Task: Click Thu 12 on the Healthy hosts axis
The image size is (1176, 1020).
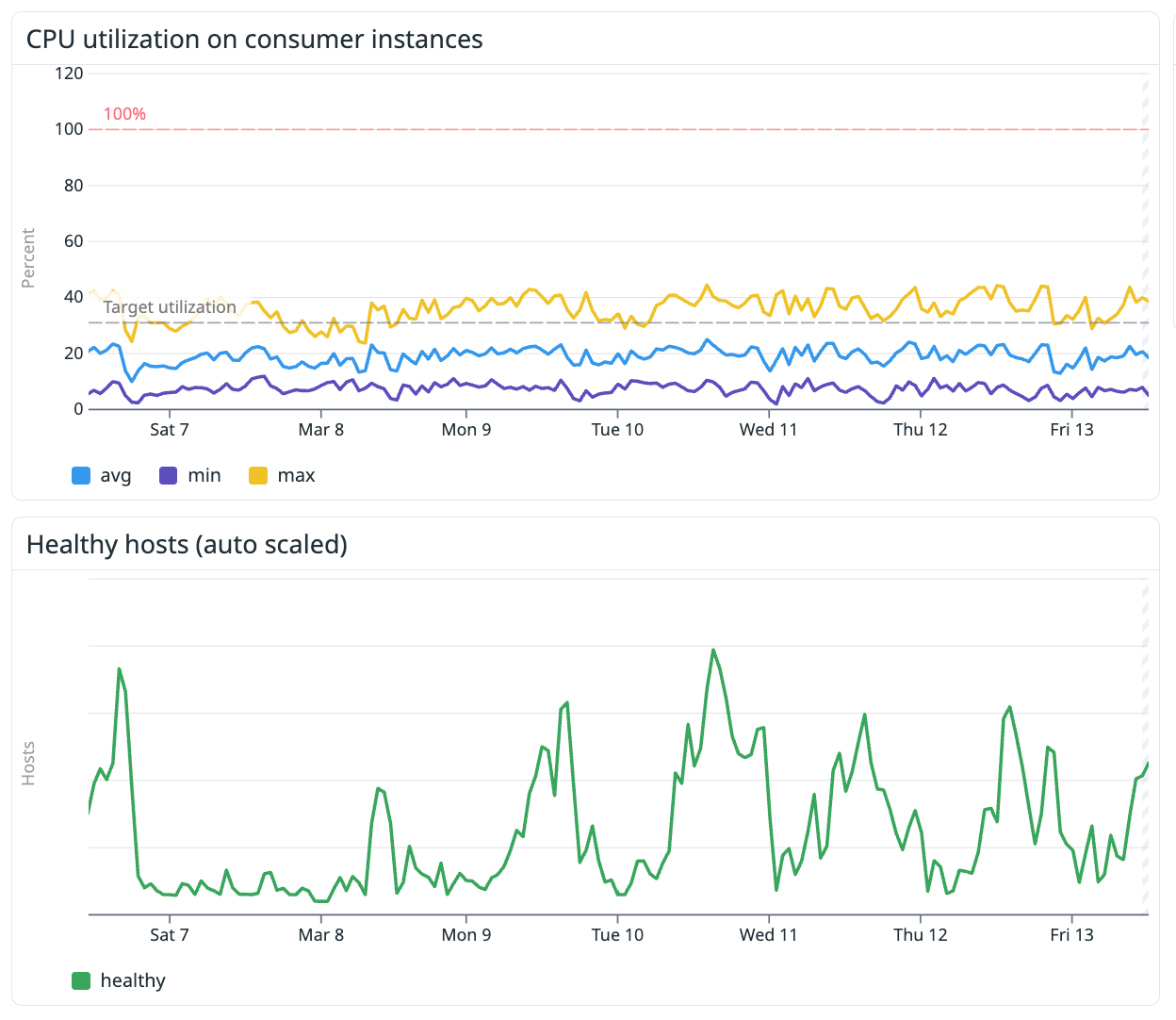Action: (x=921, y=935)
